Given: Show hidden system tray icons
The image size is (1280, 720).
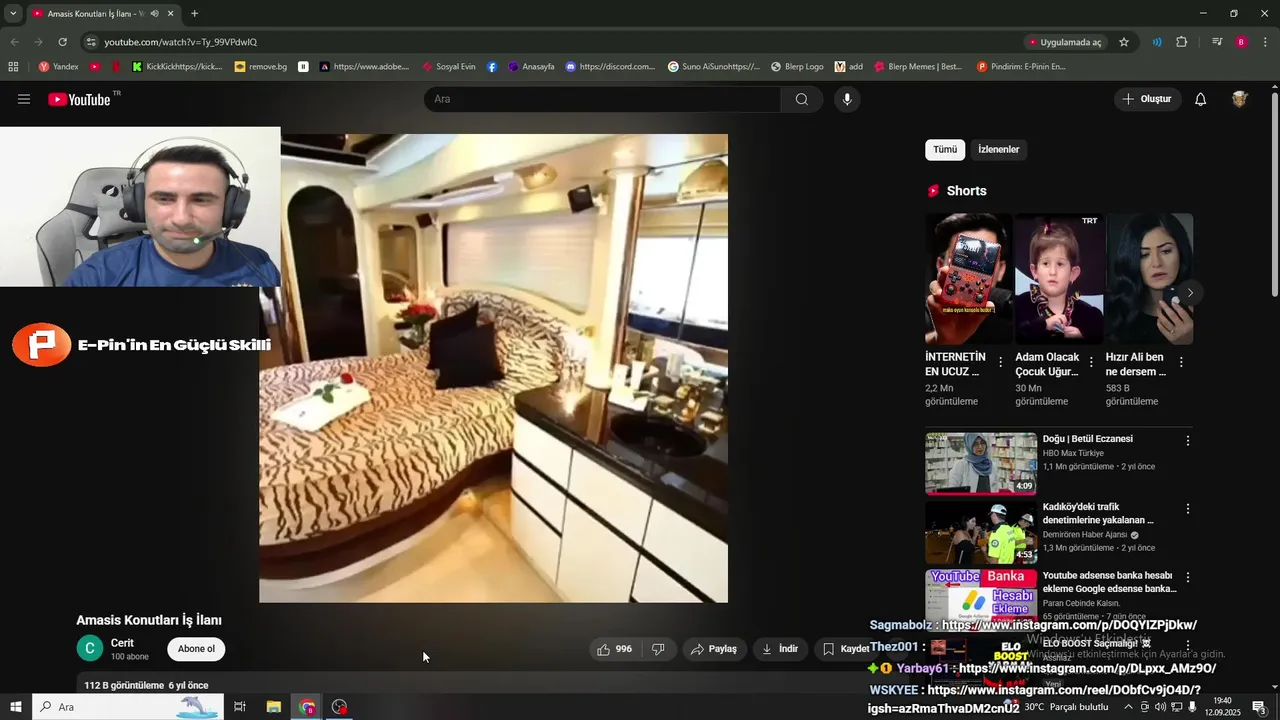Looking at the screenshot, I should 1129,707.
